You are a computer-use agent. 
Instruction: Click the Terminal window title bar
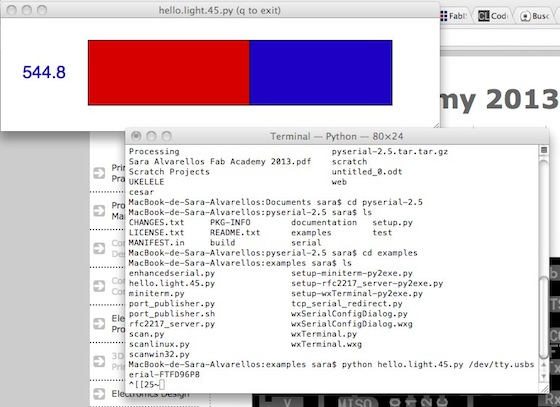[x=337, y=136]
